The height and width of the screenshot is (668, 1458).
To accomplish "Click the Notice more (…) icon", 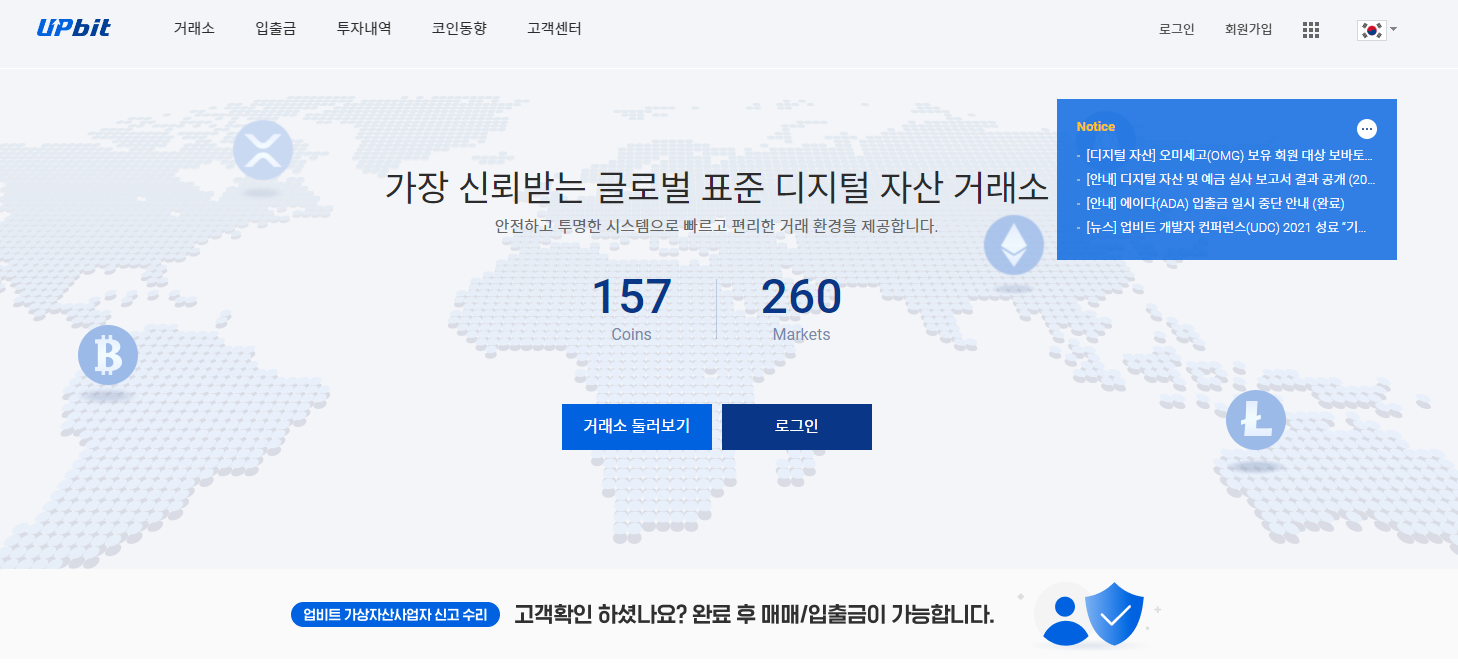I will [1367, 129].
